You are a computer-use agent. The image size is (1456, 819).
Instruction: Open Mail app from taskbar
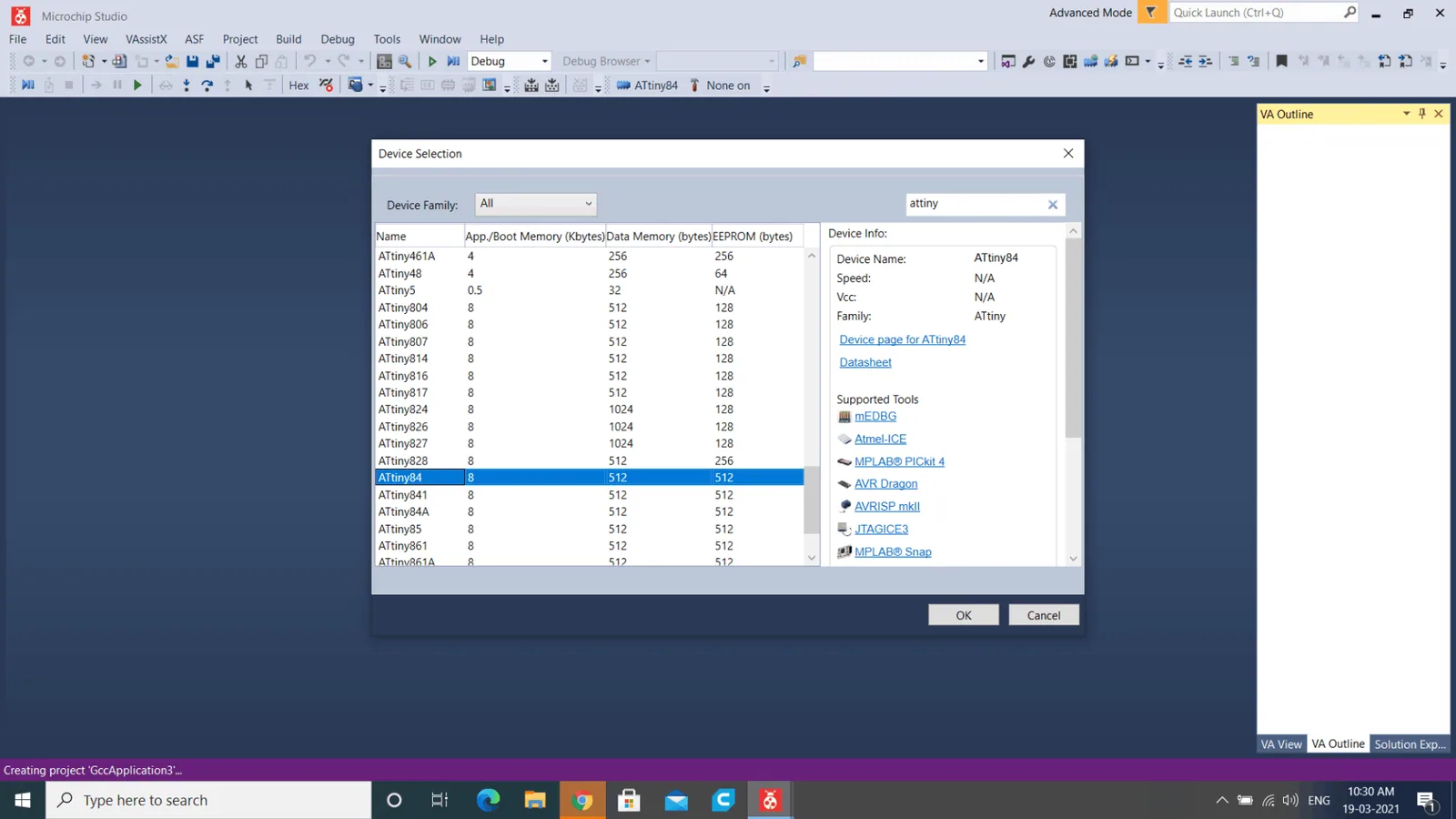(676, 800)
